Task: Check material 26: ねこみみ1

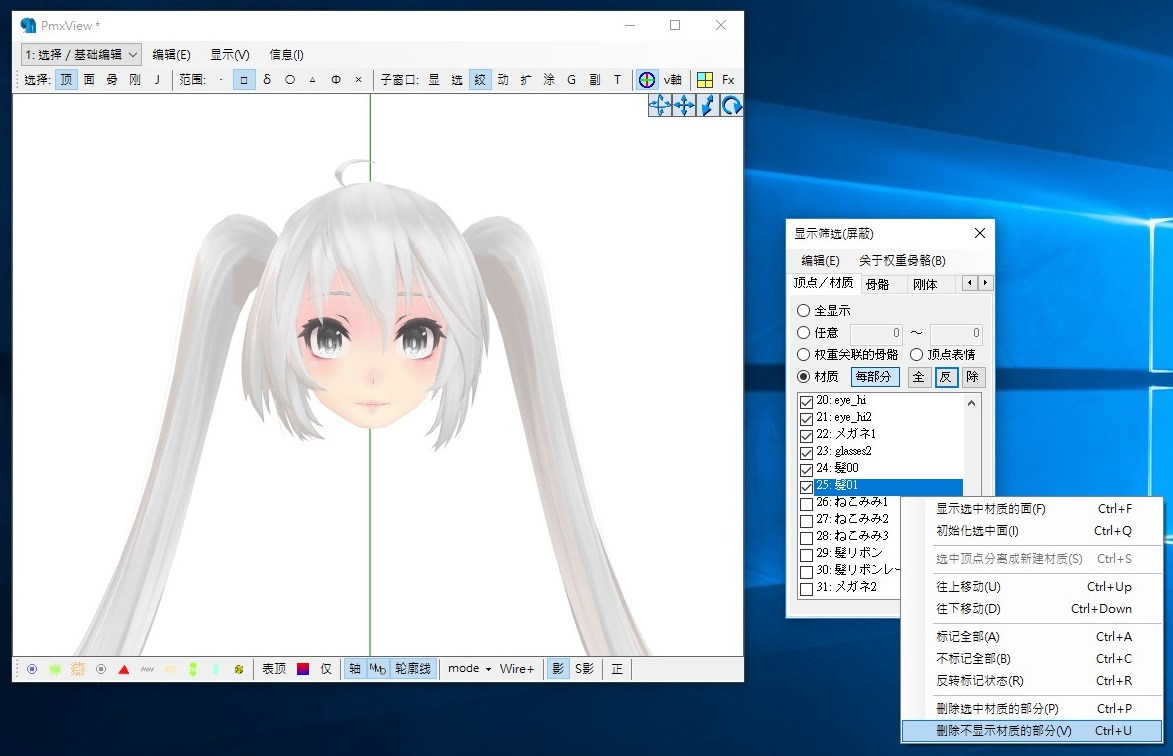Action: tap(805, 505)
